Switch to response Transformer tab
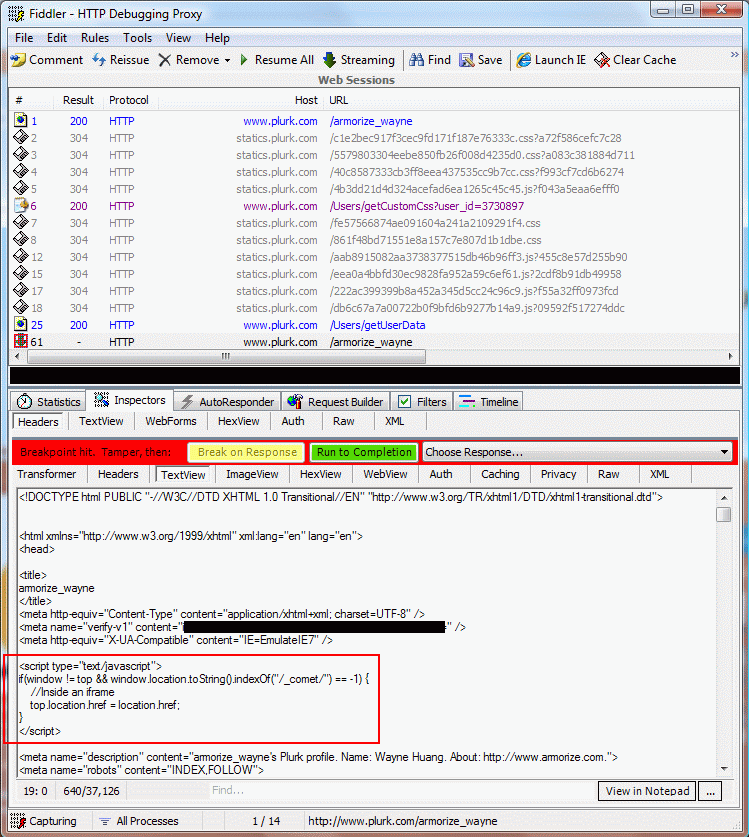The image size is (749, 837). click(46, 474)
